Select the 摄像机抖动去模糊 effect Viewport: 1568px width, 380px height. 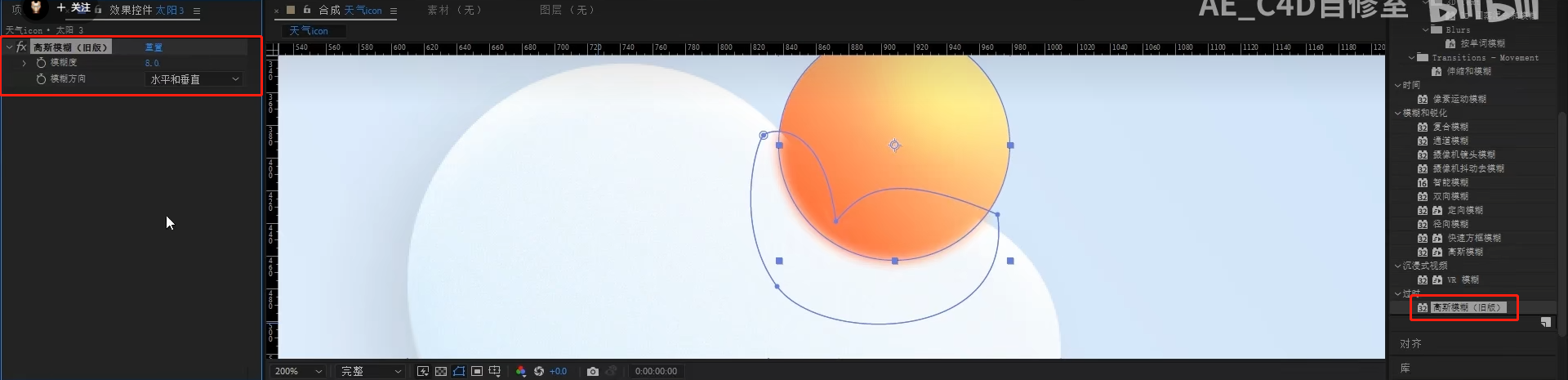(x=1468, y=168)
